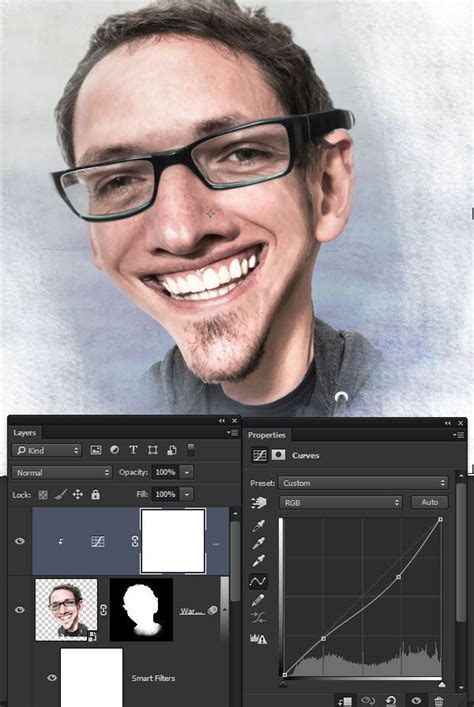Click the smooth curve values icon
The width and height of the screenshot is (474, 707).
pos(258,618)
